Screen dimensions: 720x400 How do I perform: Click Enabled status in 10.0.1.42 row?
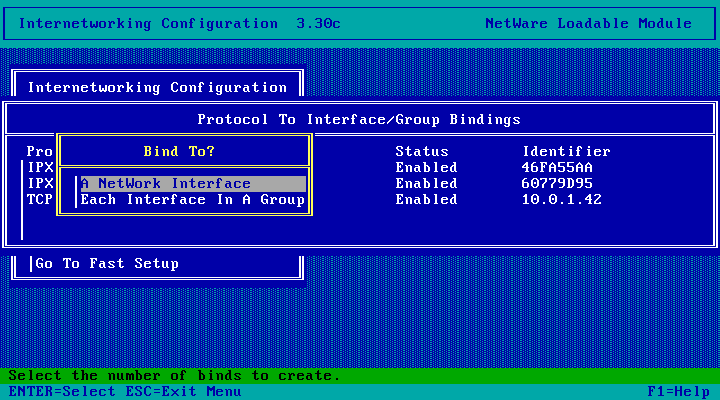pos(426,200)
